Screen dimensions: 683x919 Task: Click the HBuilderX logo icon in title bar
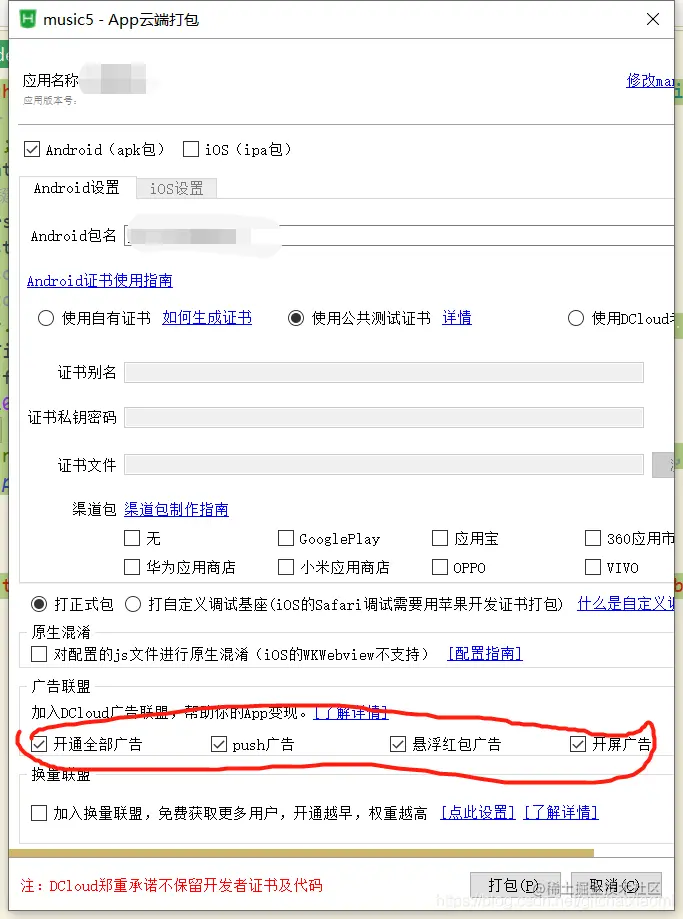pos(28,19)
